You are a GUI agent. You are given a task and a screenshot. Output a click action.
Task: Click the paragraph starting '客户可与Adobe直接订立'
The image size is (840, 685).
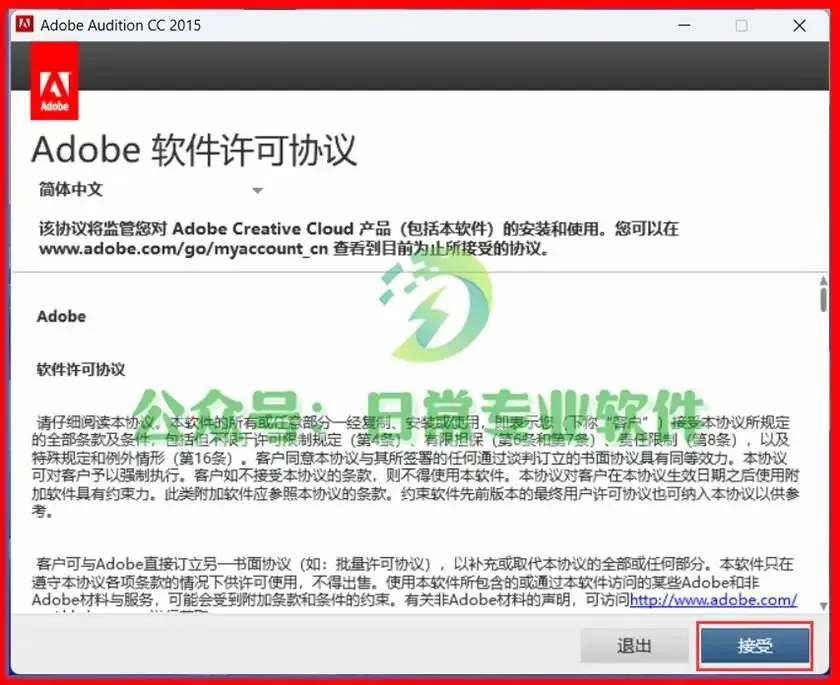coord(414,582)
